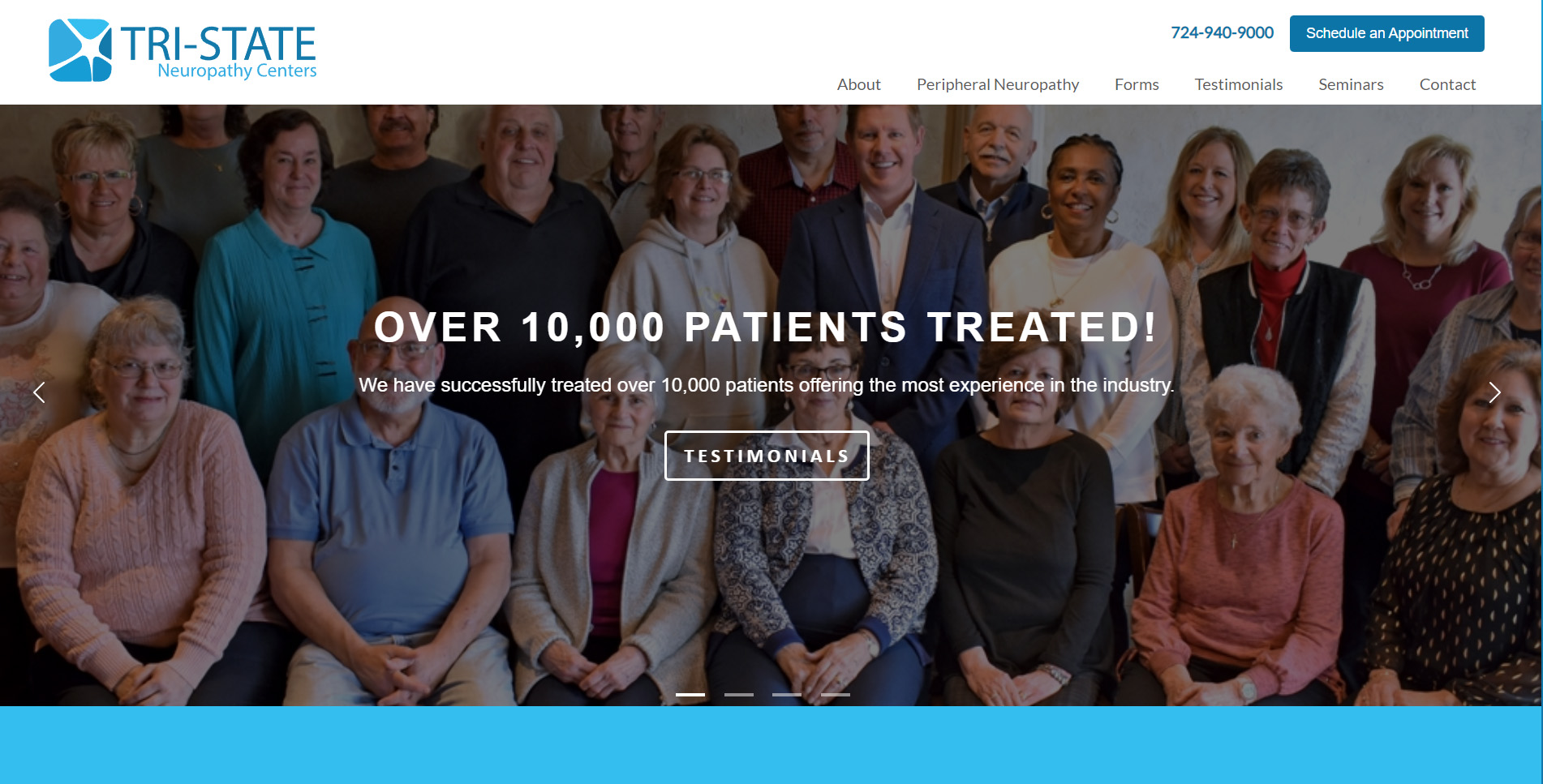Advance to the next slide arrow
This screenshot has width=1543, height=784.
pyautogui.click(x=1494, y=392)
